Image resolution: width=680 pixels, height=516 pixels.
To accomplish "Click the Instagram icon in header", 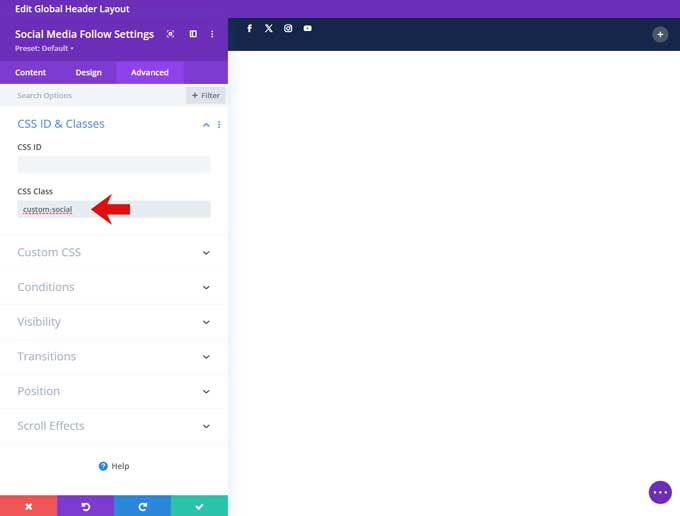I will [288, 29].
